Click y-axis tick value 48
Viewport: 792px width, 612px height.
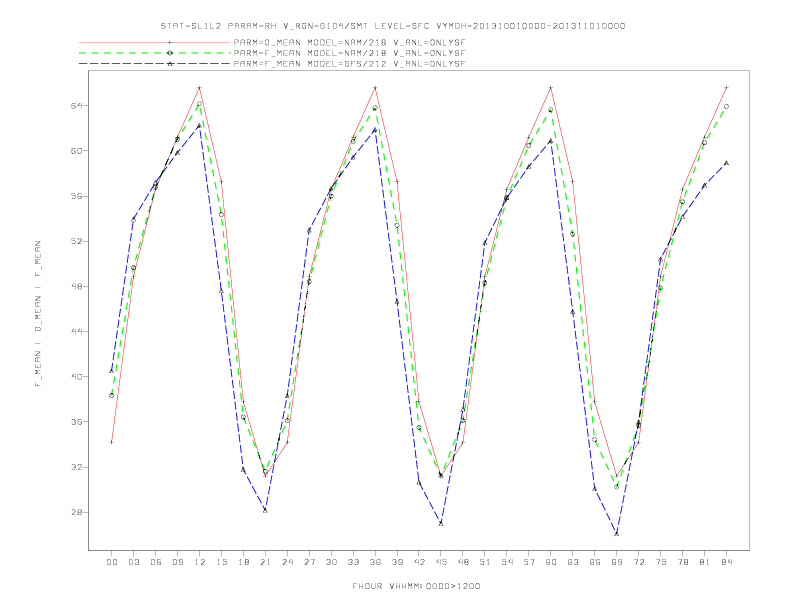click(77, 286)
